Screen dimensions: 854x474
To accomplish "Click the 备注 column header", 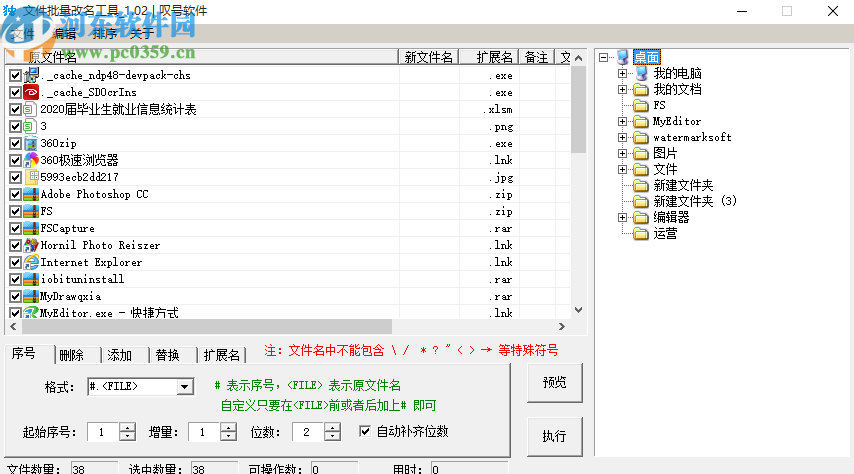I will 536,57.
